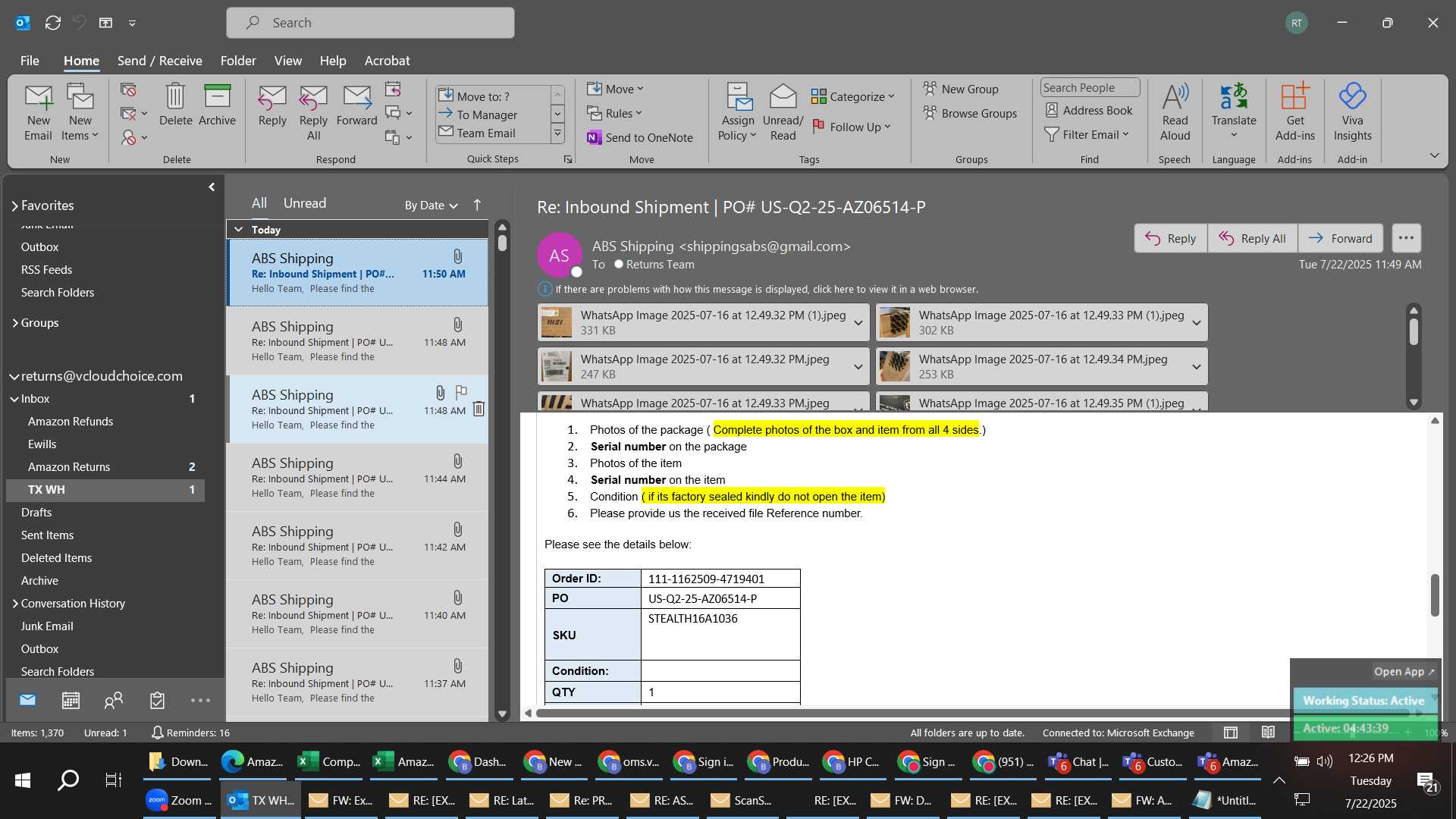Open Zoom from the taskbar
Viewport: 1456px width, 819px height.
tap(180, 800)
